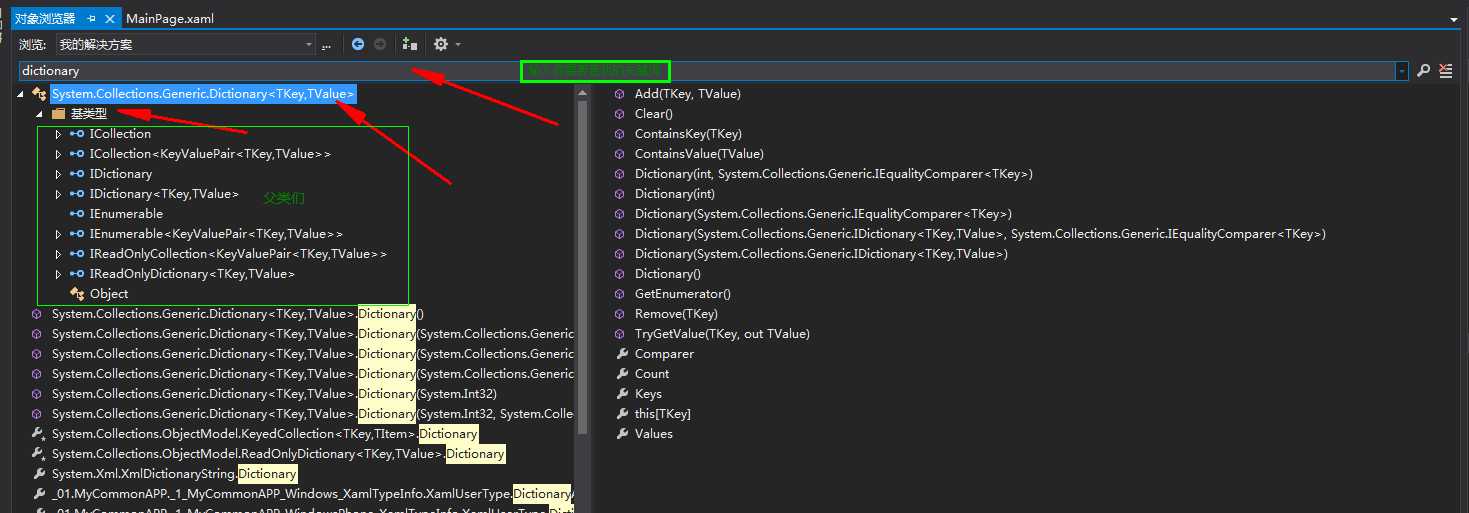Collapse the 基类型 folder node

(40, 113)
